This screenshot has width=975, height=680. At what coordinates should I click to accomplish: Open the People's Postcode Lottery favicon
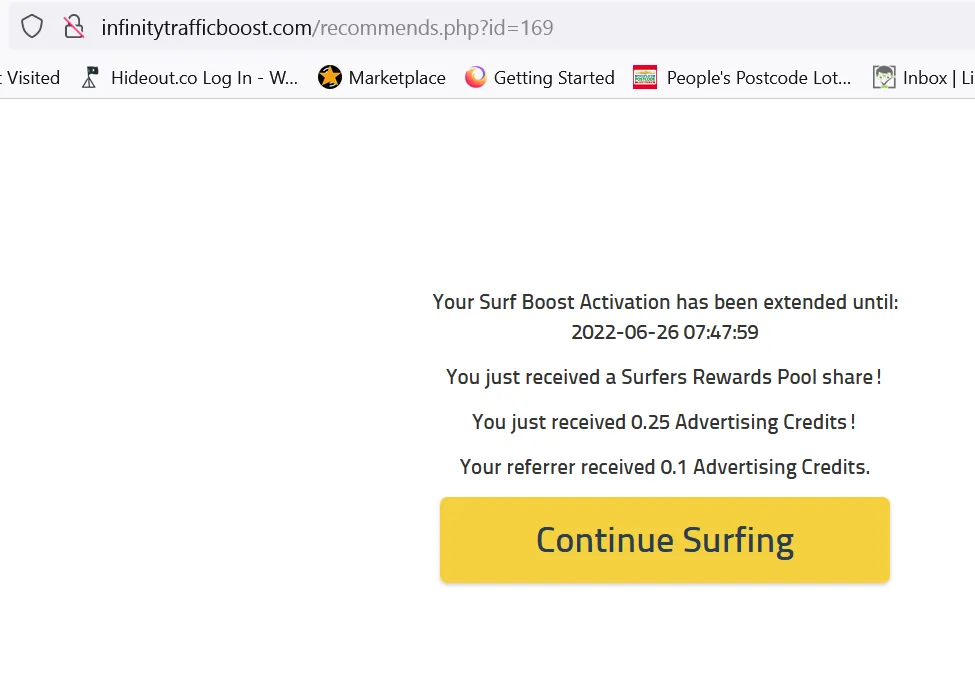(645, 78)
